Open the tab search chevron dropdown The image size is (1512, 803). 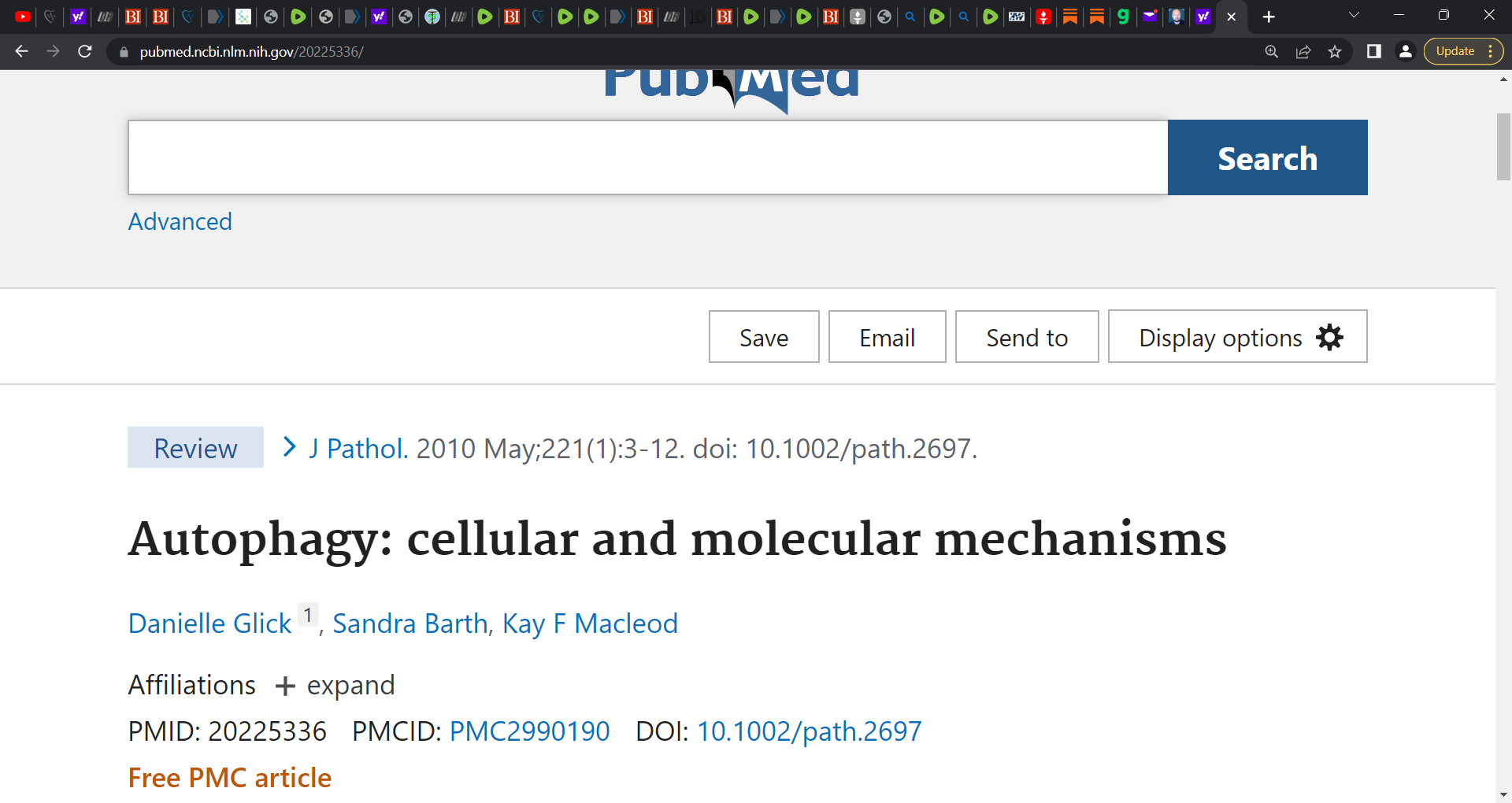1354,16
